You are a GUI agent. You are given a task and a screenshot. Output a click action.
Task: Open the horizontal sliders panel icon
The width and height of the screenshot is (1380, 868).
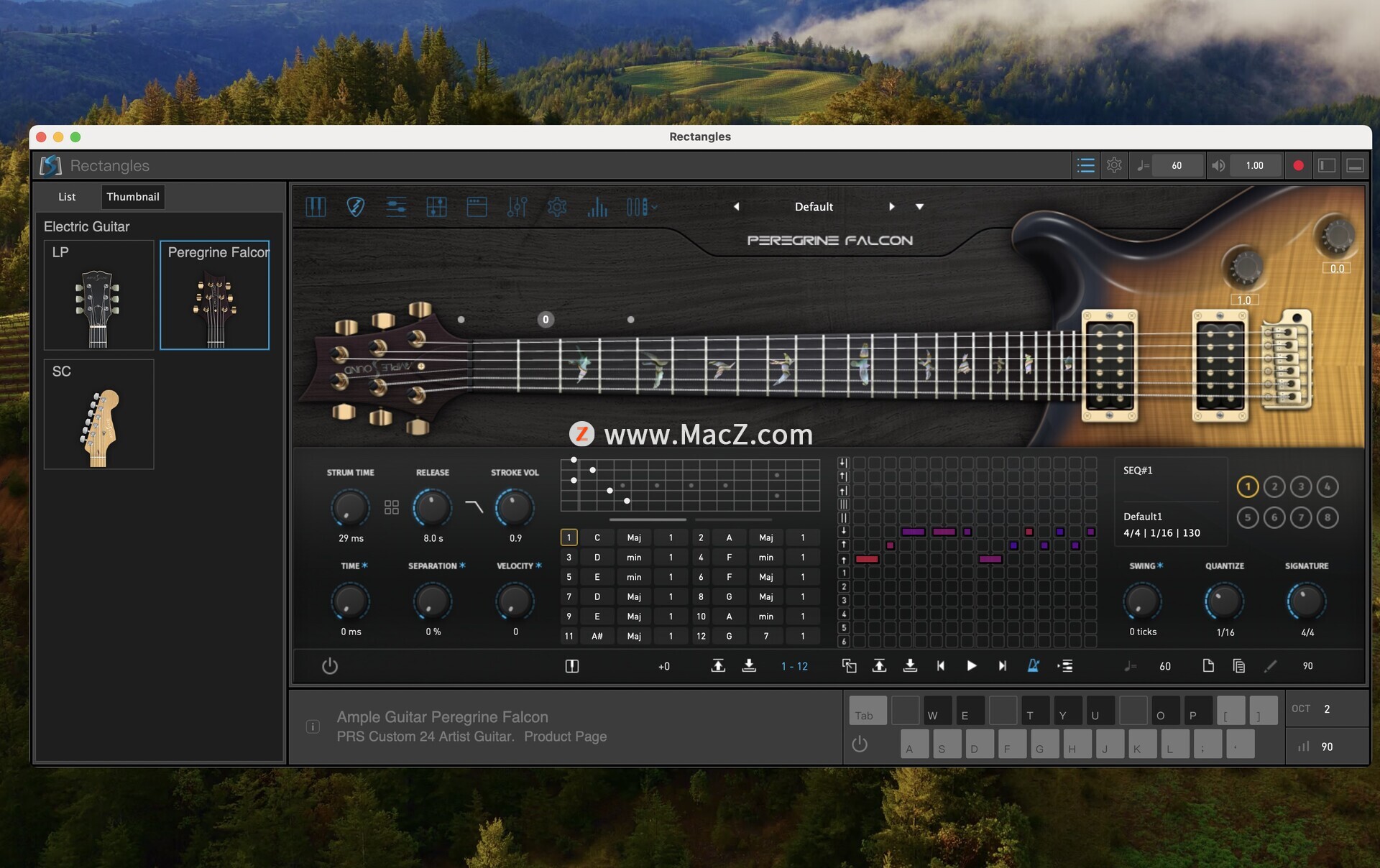tap(396, 207)
